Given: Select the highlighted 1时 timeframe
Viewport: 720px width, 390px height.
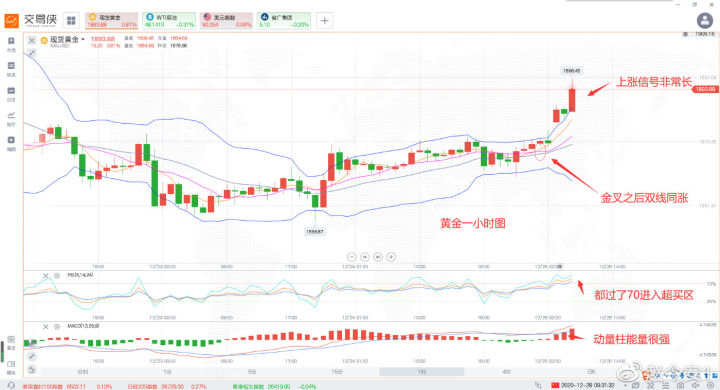Looking at the screenshot, I should coord(422,372).
